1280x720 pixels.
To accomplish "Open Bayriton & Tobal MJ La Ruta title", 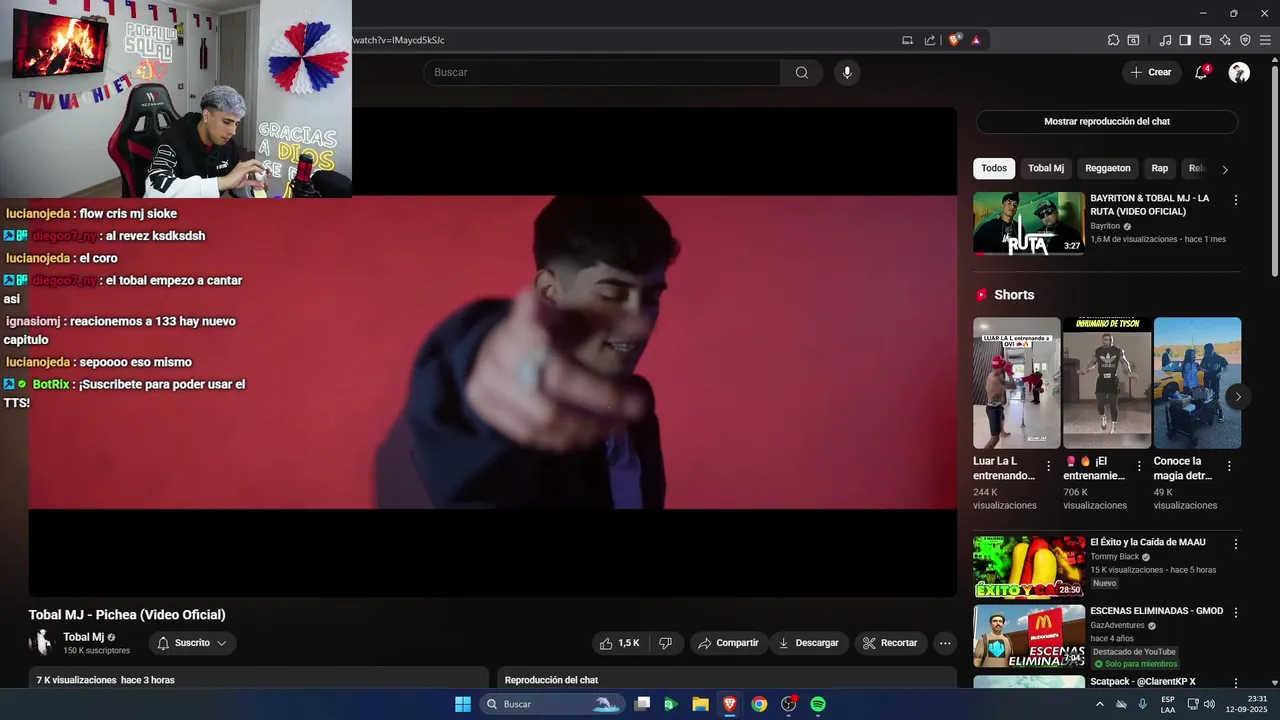I will (1149, 205).
